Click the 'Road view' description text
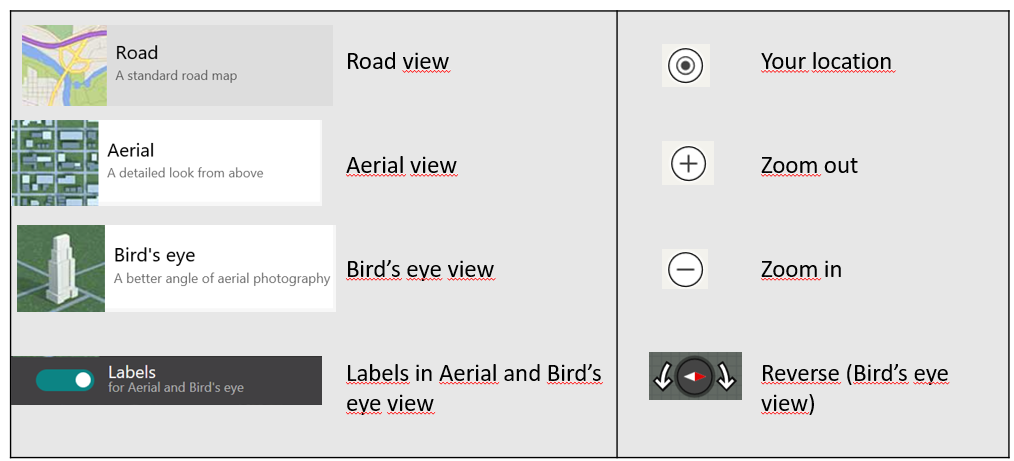This screenshot has width=1014, height=461. coord(397,62)
